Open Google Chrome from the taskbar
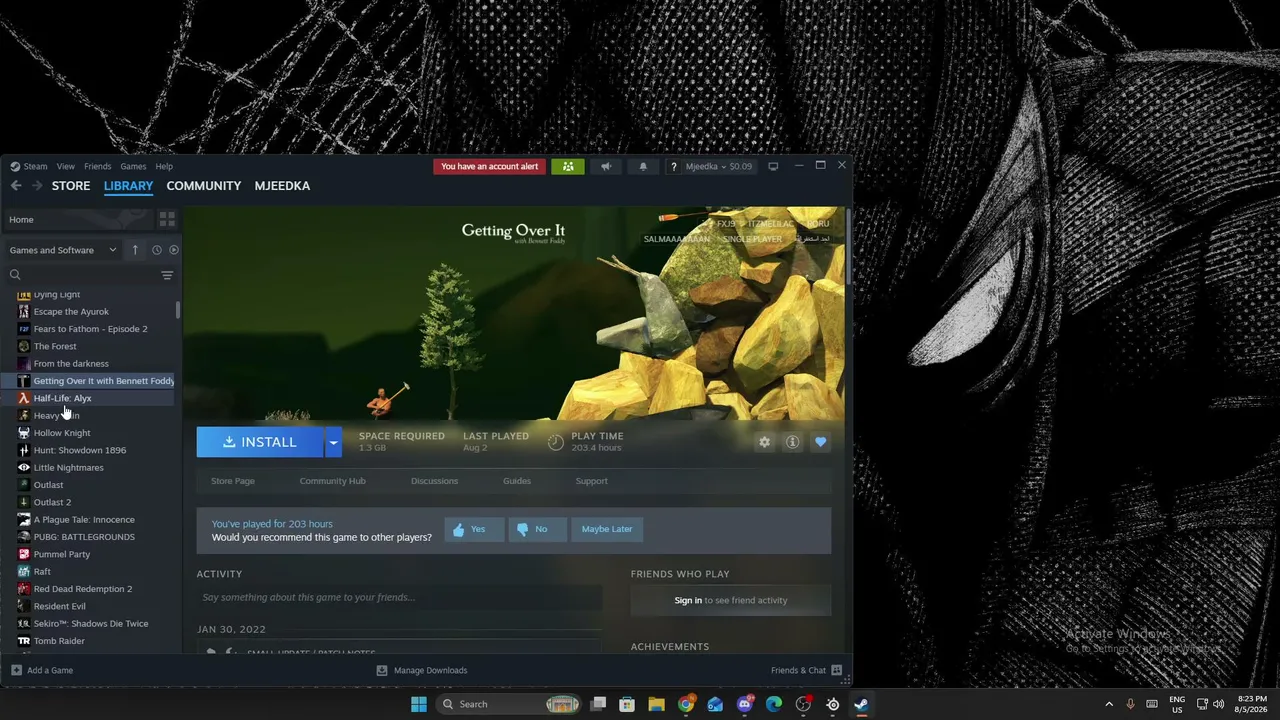 [x=686, y=704]
